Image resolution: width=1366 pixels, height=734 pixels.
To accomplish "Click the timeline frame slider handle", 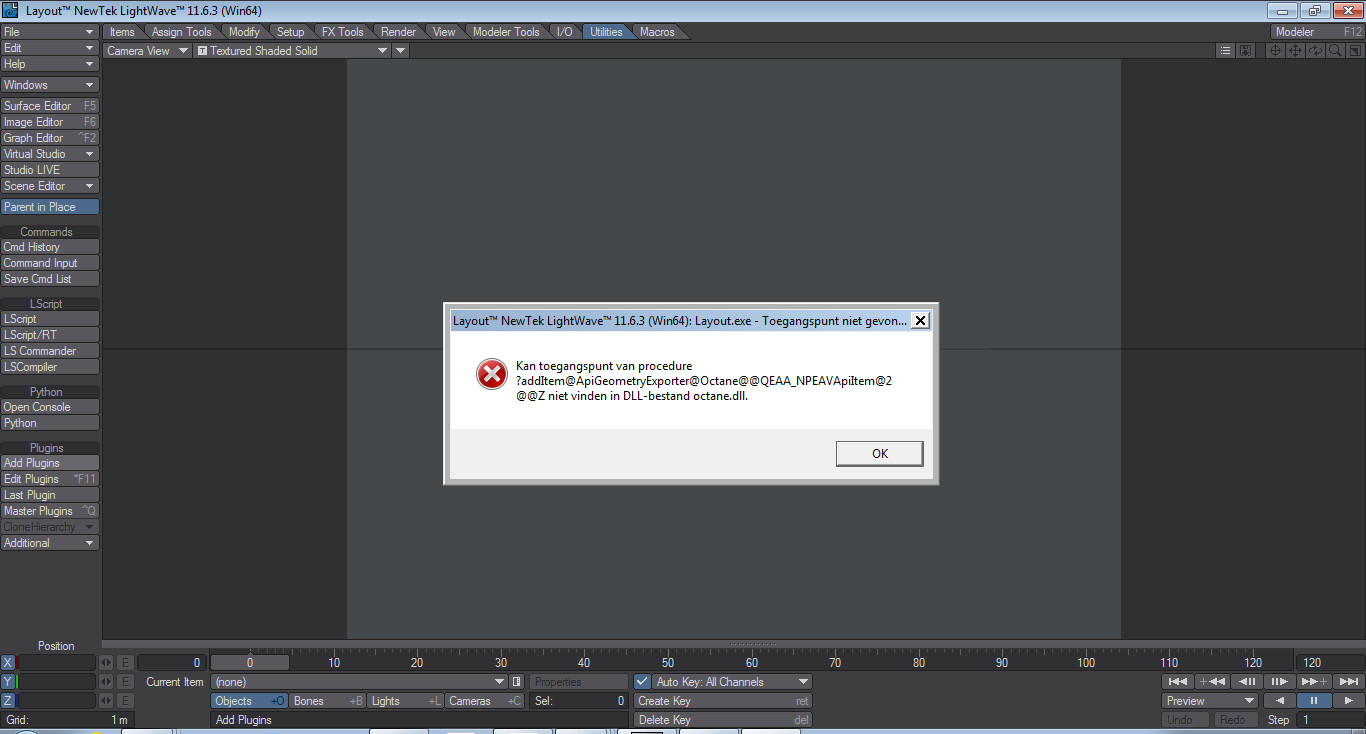I will [250, 662].
